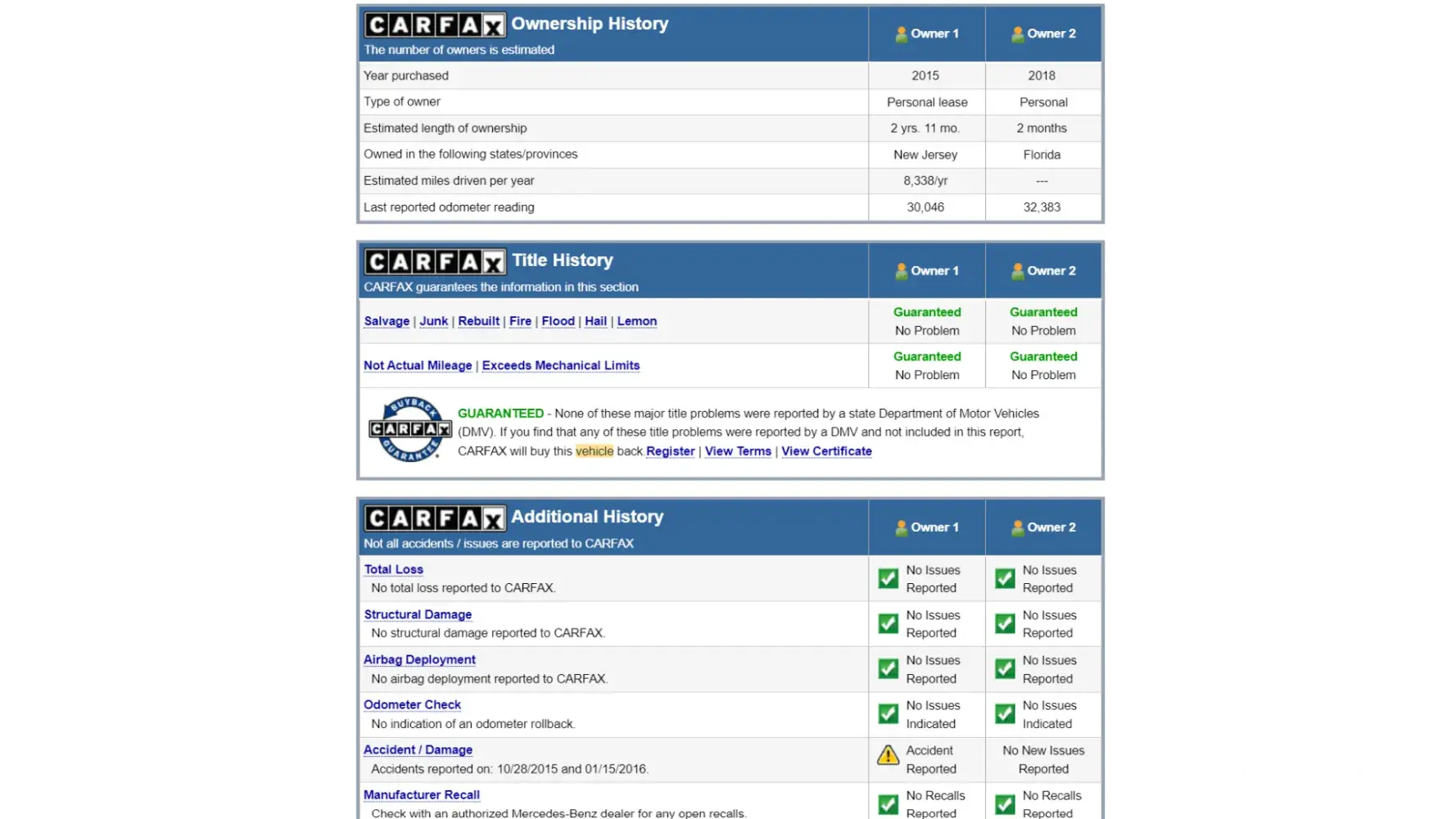Click the Owner 1 green checkmark for Odometer Check
The width and height of the screenshot is (1456, 819).
point(889,713)
